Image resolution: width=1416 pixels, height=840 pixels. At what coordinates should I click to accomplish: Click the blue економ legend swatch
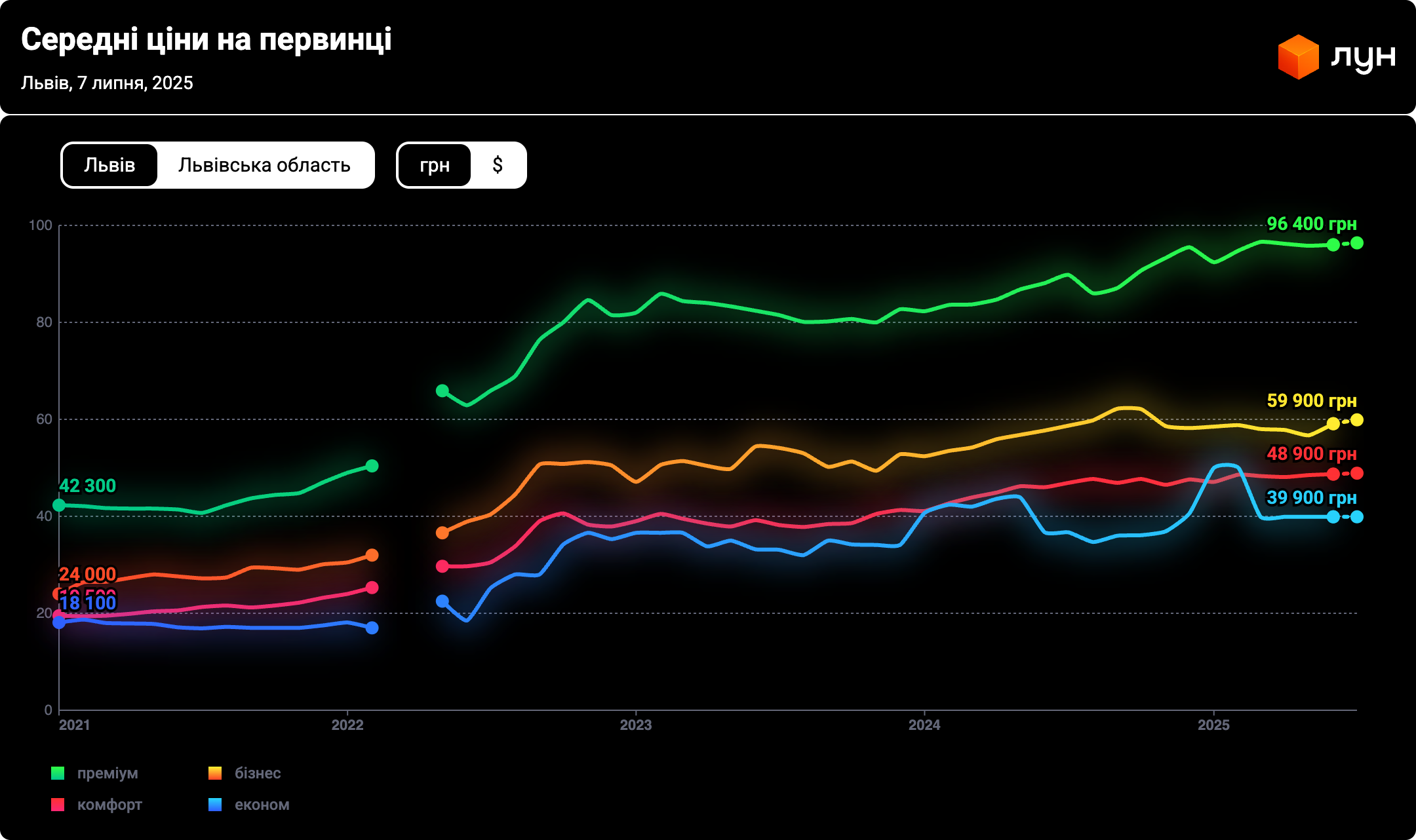(x=215, y=805)
